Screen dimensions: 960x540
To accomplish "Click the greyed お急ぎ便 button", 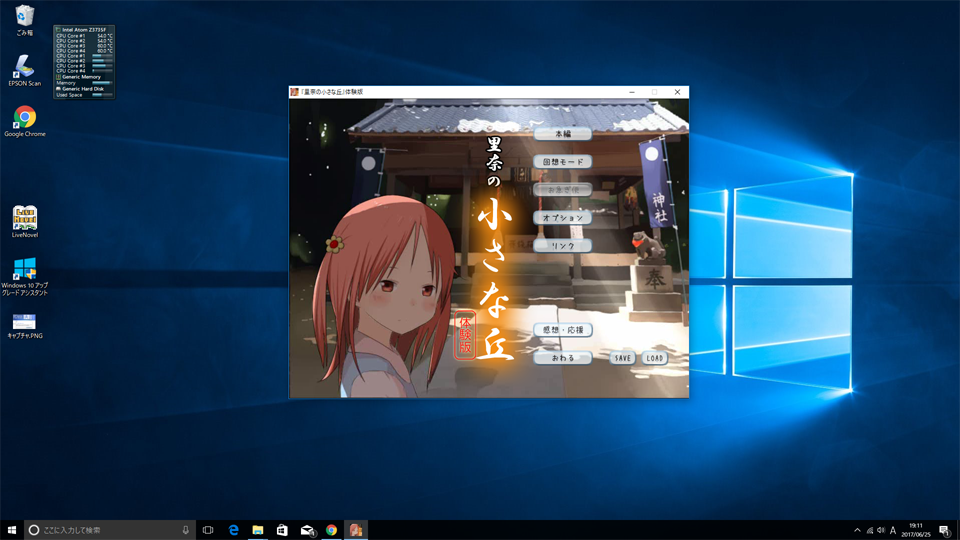I will (562, 190).
